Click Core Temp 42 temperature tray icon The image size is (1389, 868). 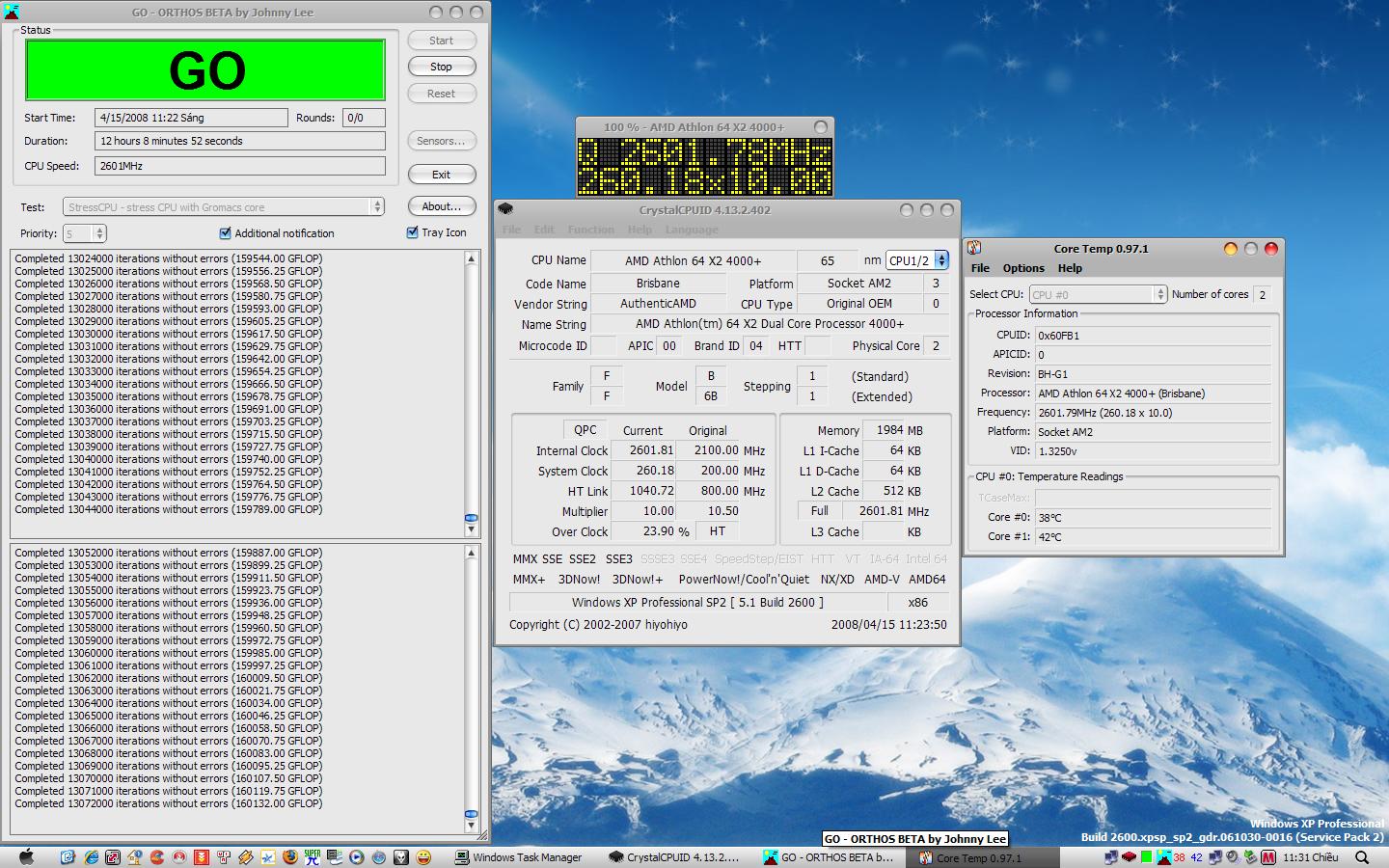tap(1196, 857)
